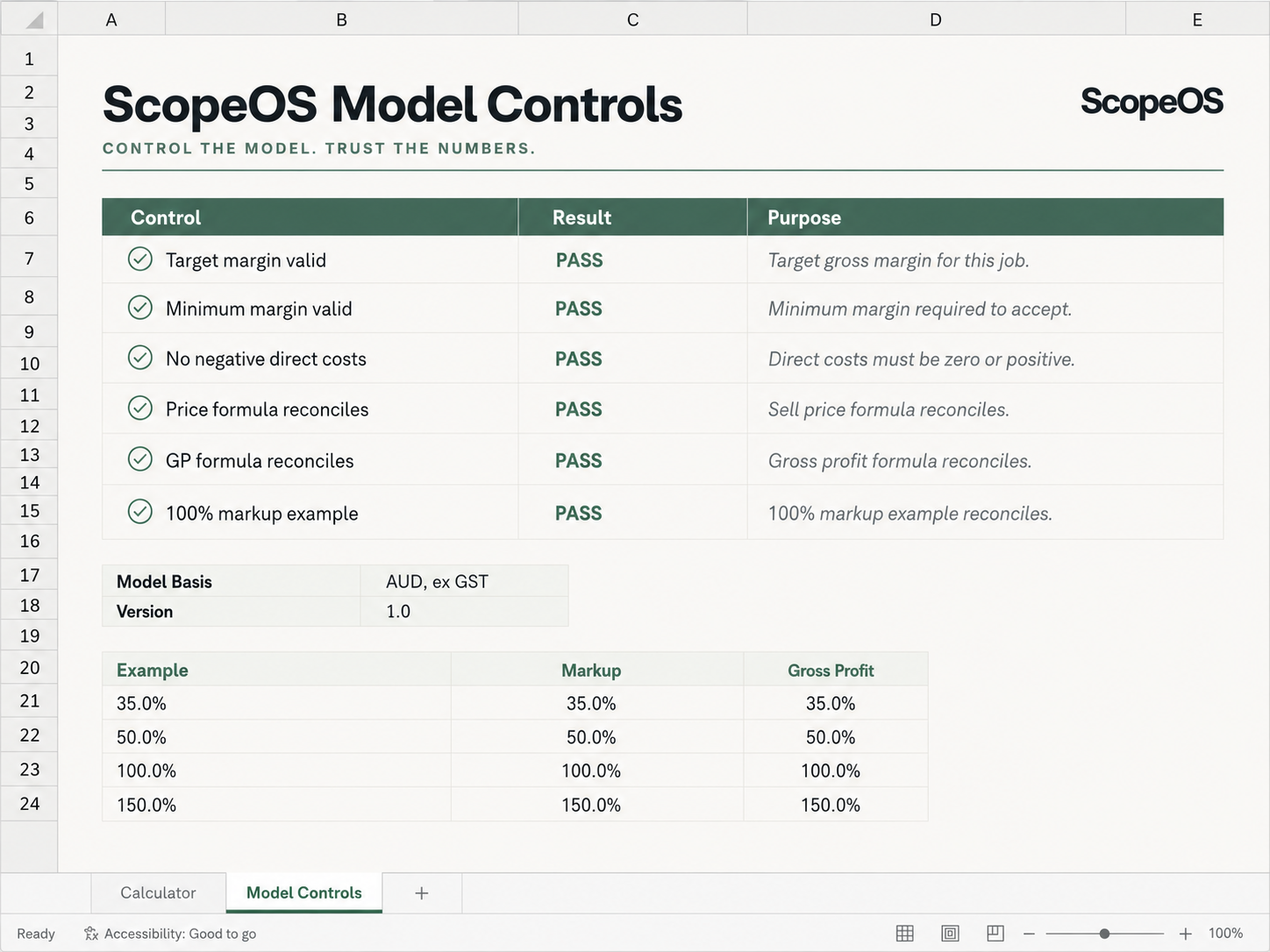Click check icon beside Price formula reconciles

[140, 409]
